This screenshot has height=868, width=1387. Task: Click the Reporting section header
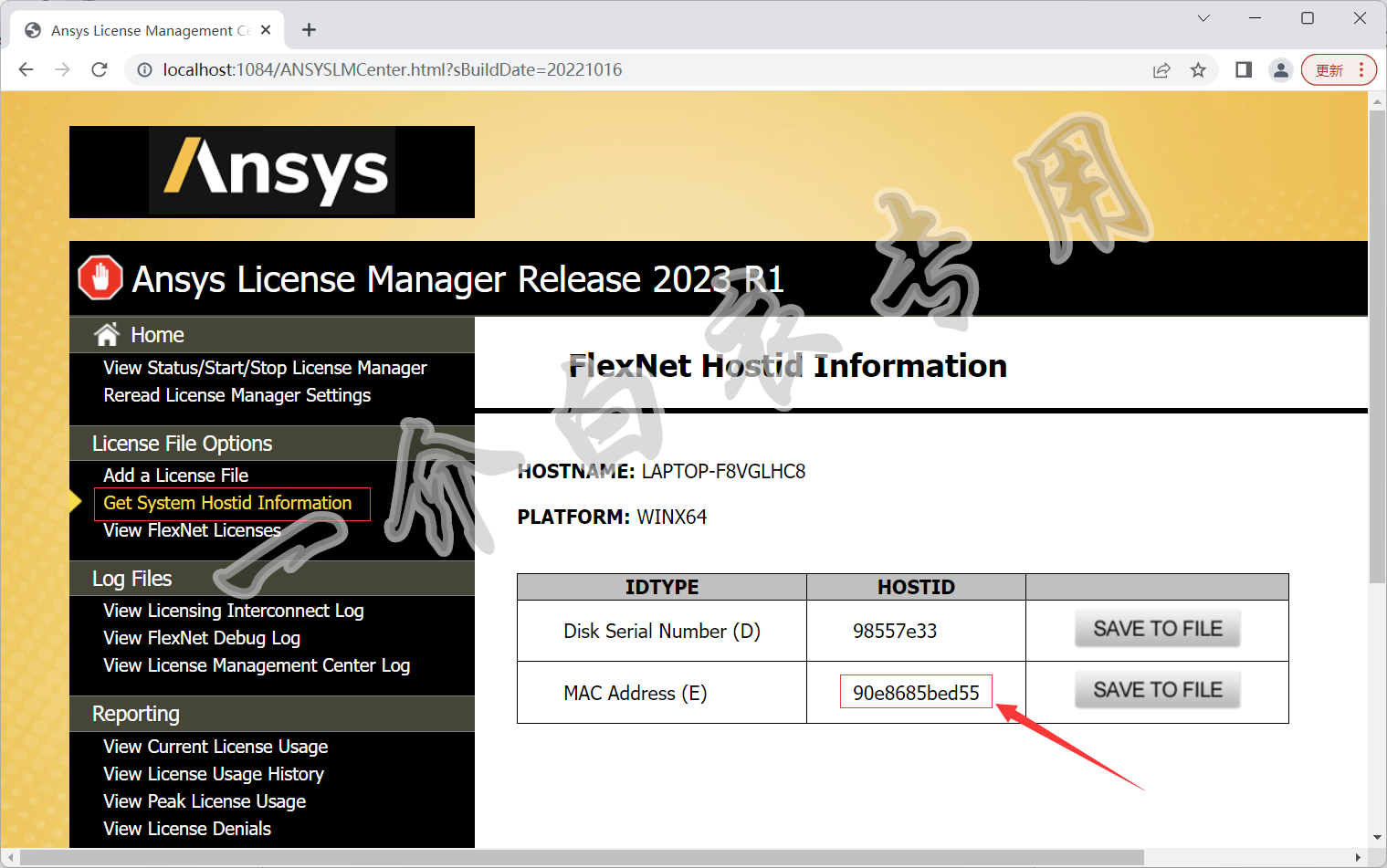coord(272,714)
